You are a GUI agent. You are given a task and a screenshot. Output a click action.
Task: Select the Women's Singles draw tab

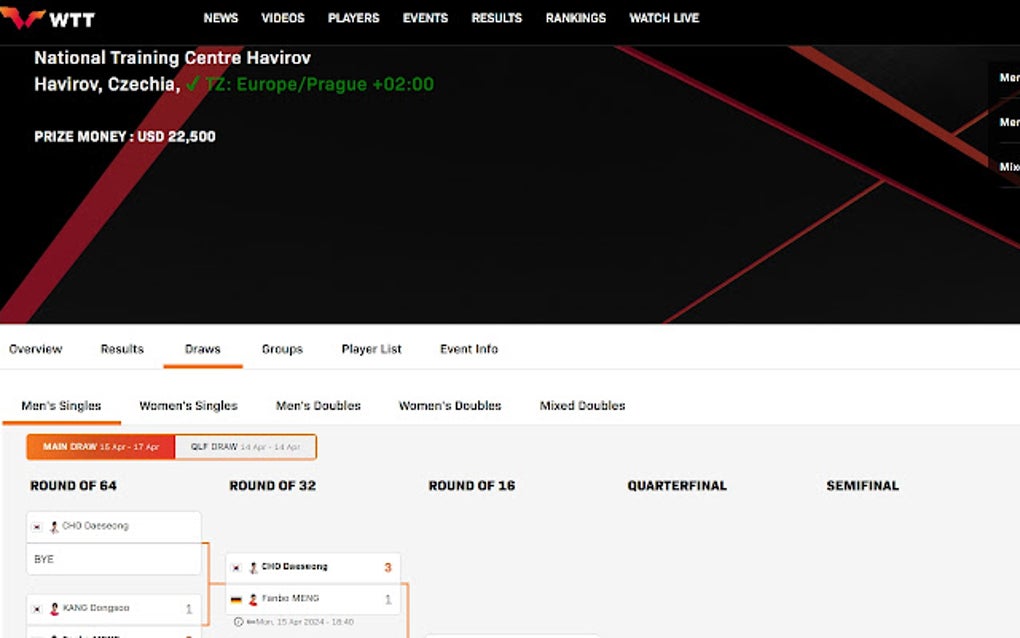tap(189, 406)
